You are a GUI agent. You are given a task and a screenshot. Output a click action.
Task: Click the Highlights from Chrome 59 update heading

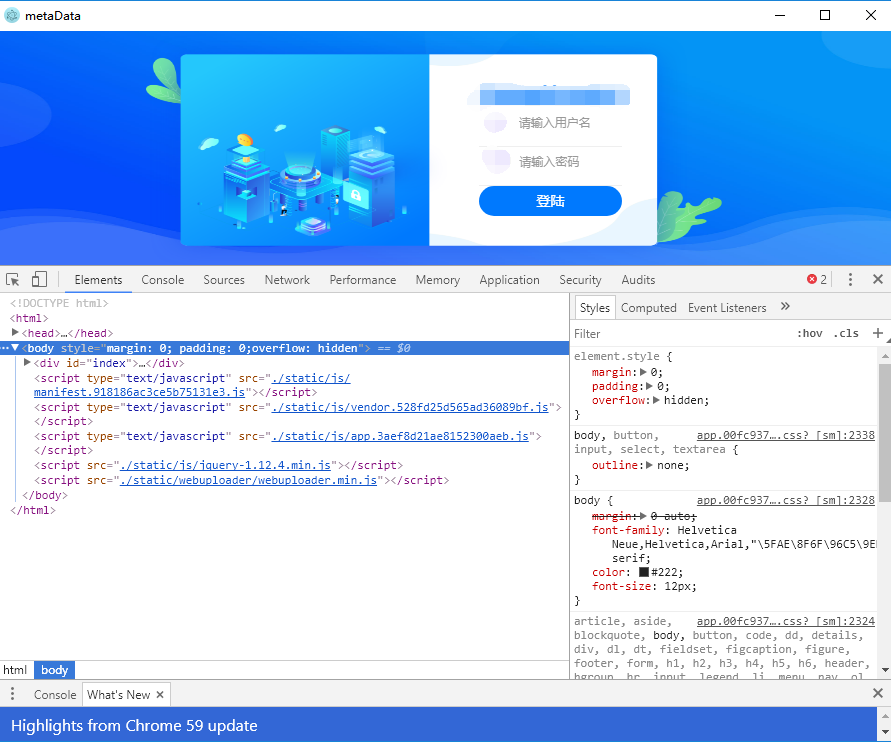[x=134, y=726]
